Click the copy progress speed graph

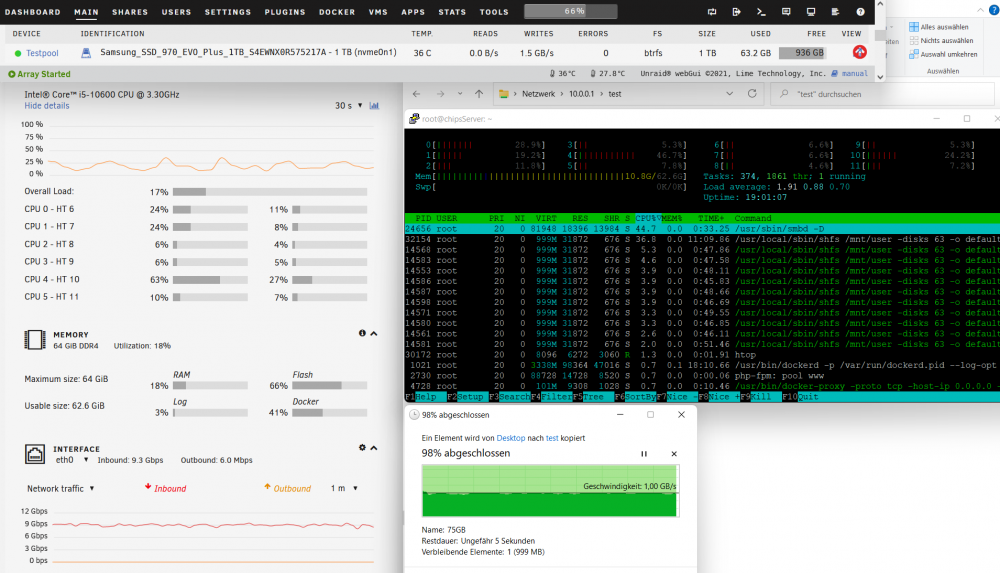550,490
